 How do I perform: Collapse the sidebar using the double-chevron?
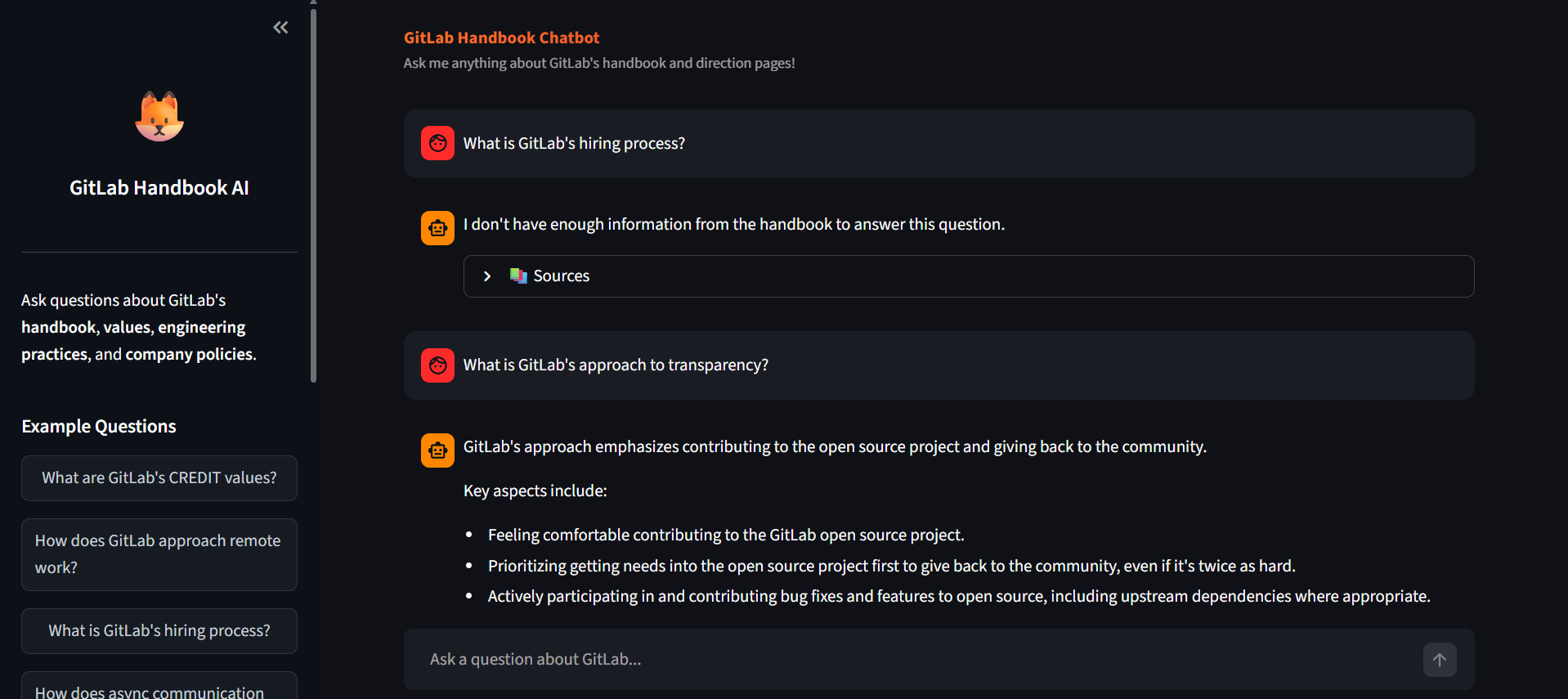280,27
